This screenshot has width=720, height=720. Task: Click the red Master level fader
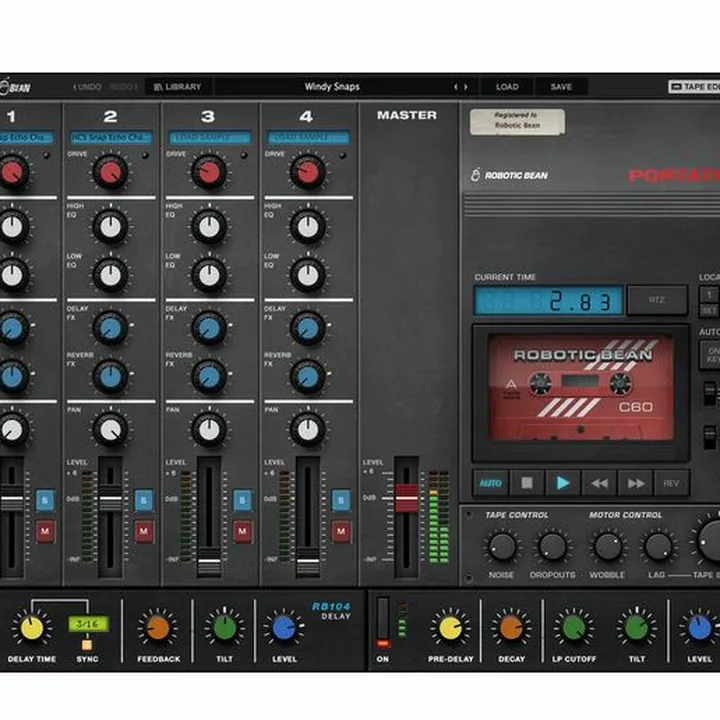pyautogui.click(x=406, y=498)
